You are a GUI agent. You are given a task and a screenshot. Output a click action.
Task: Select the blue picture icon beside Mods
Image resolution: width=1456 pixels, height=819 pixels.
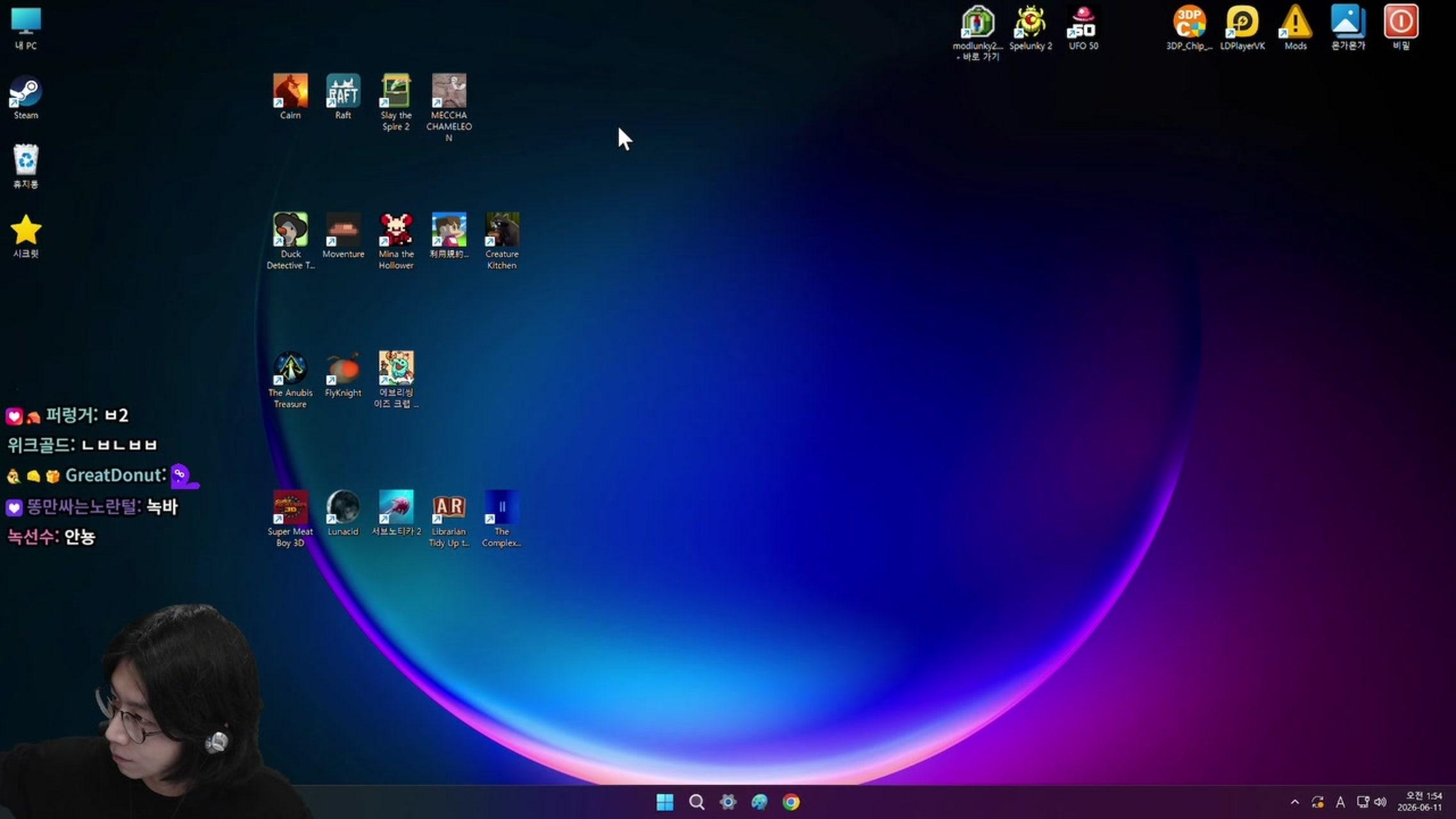click(1348, 28)
